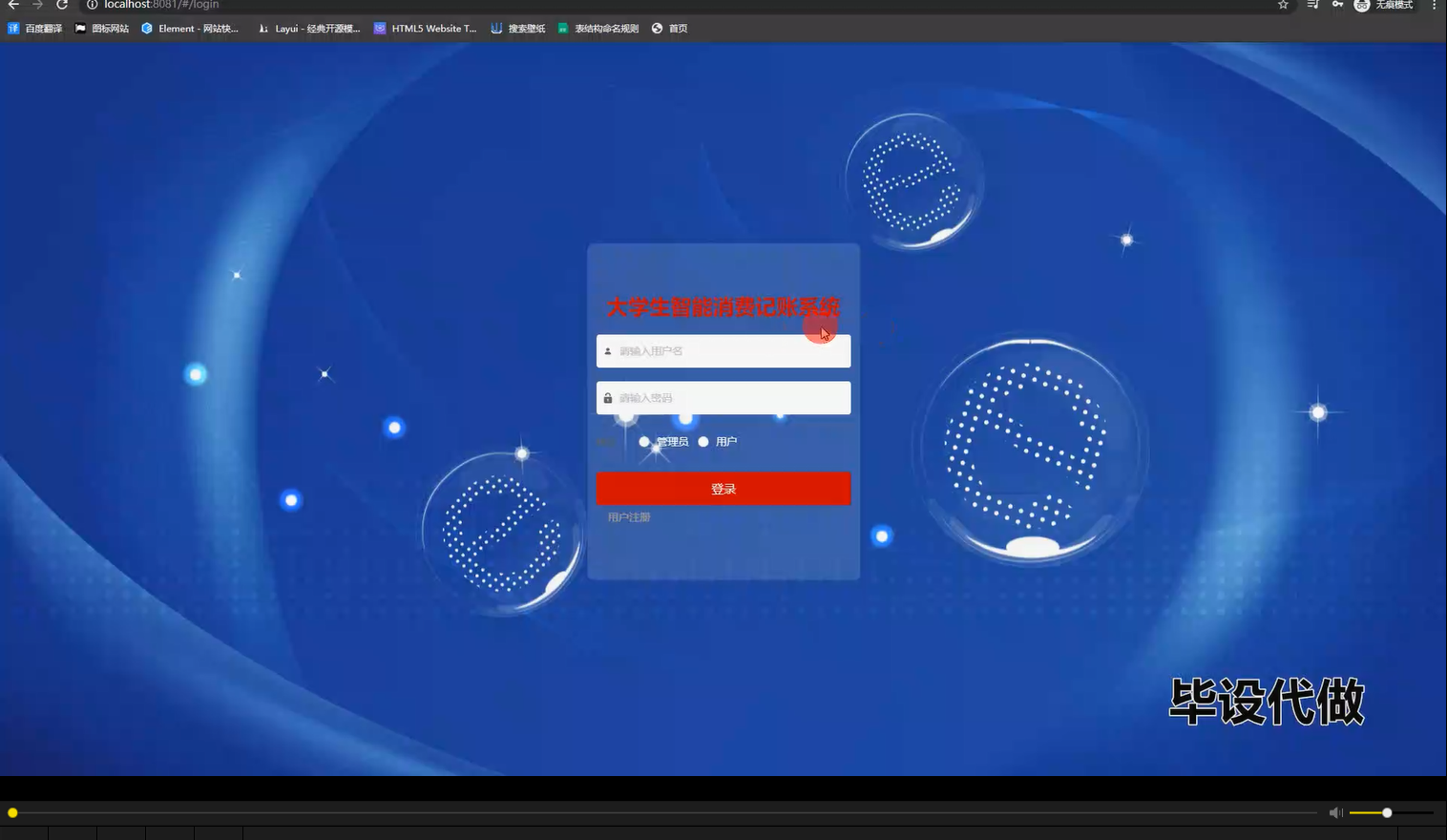Open the browser three-dot menu
The height and width of the screenshot is (840, 1447).
tap(1434, 5)
